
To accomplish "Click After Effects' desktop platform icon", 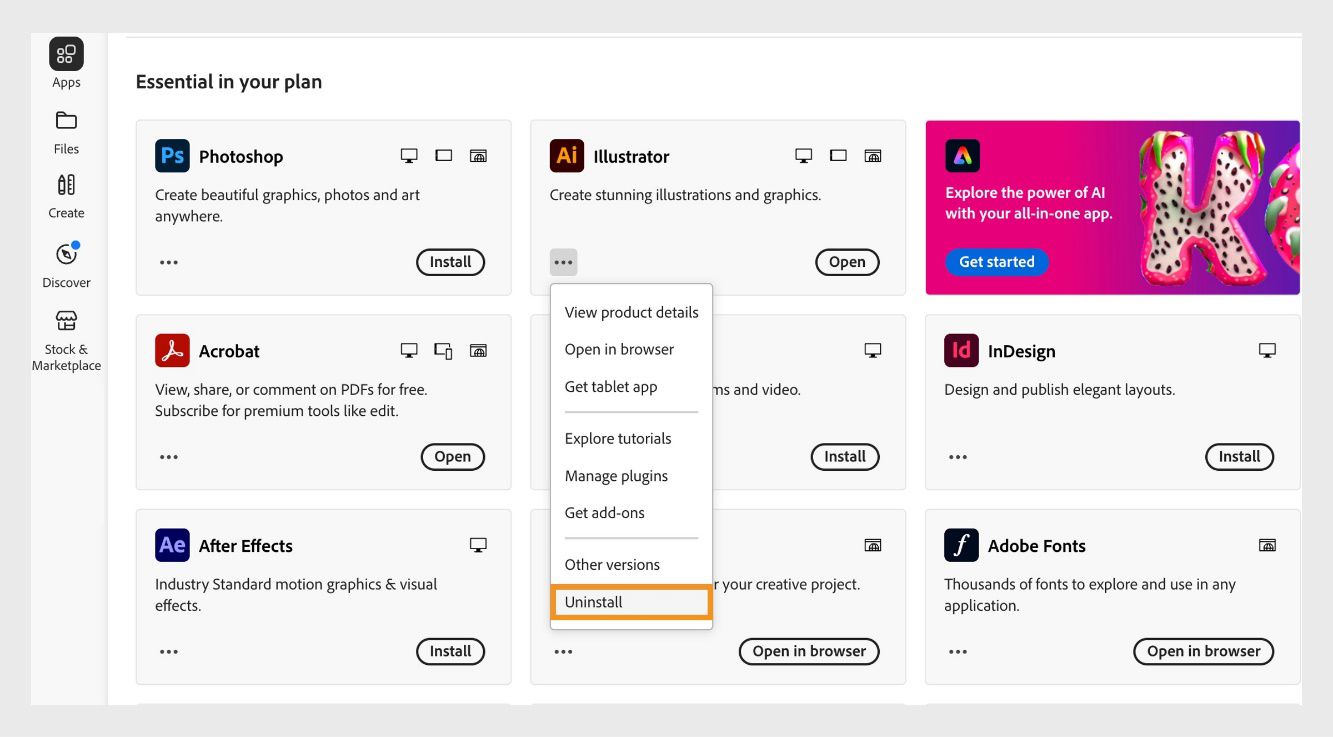I will 478,545.
